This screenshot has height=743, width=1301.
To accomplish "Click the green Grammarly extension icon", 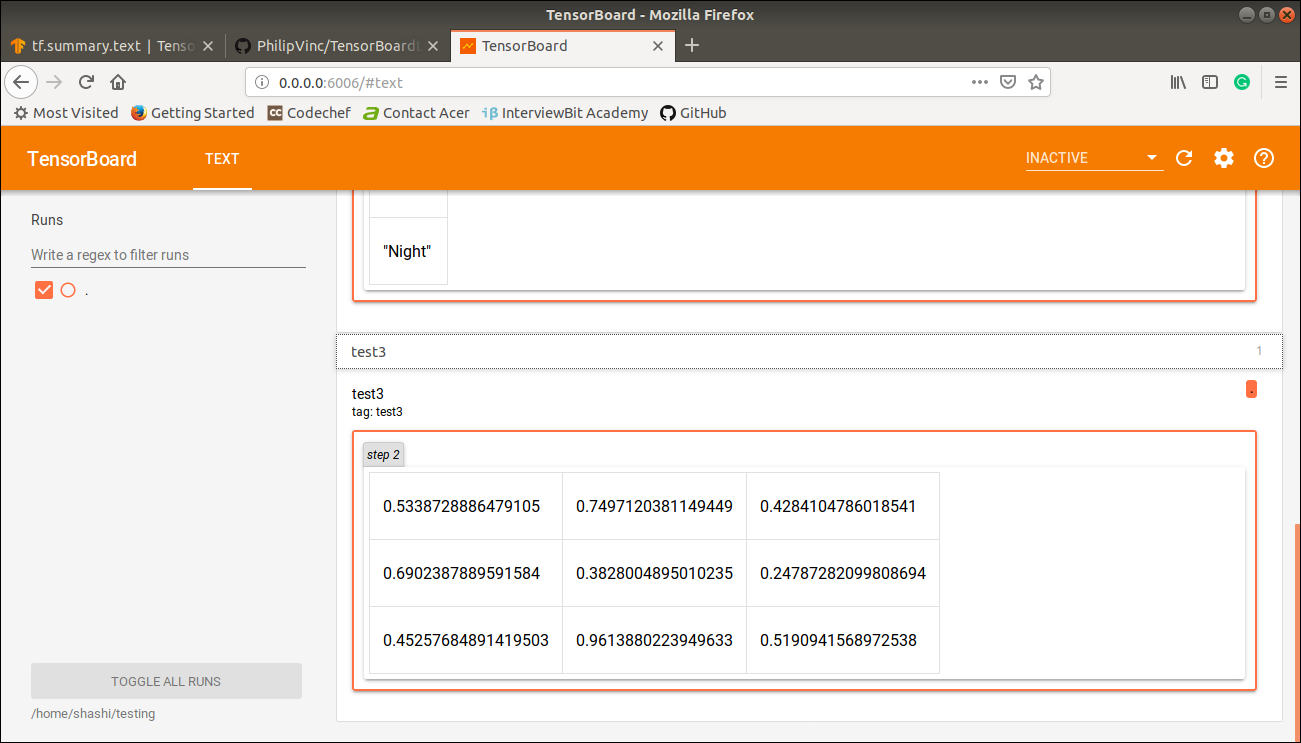I will (x=1242, y=82).
